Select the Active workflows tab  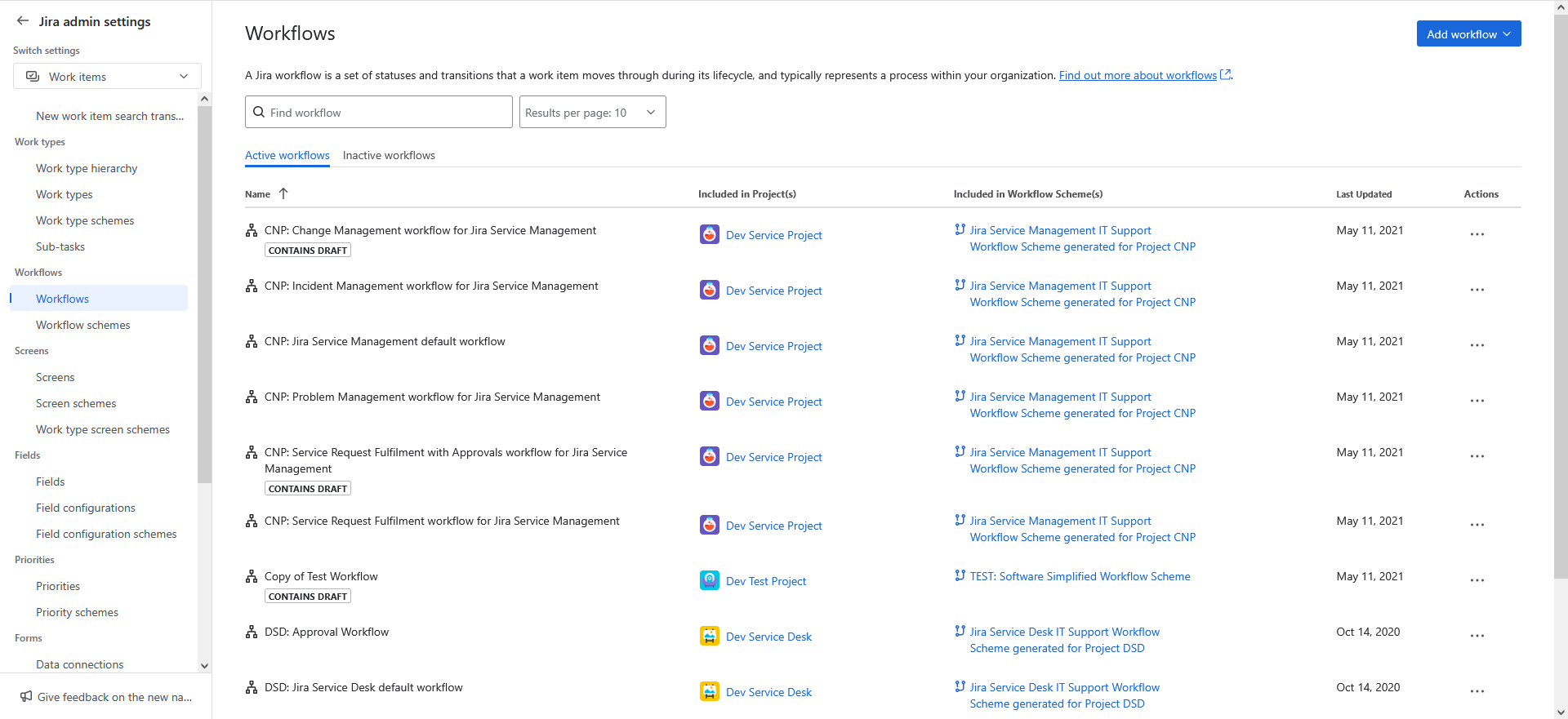(287, 155)
